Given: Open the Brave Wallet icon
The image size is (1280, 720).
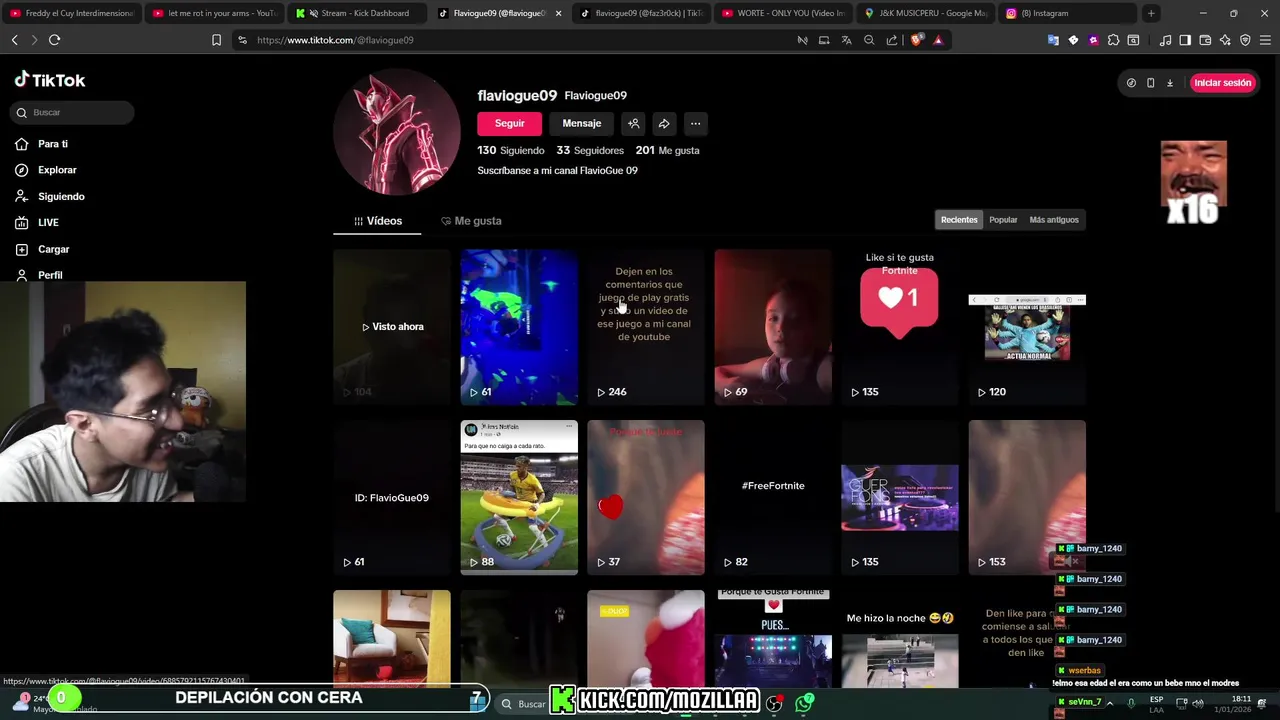Looking at the screenshot, I should point(1205,40).
